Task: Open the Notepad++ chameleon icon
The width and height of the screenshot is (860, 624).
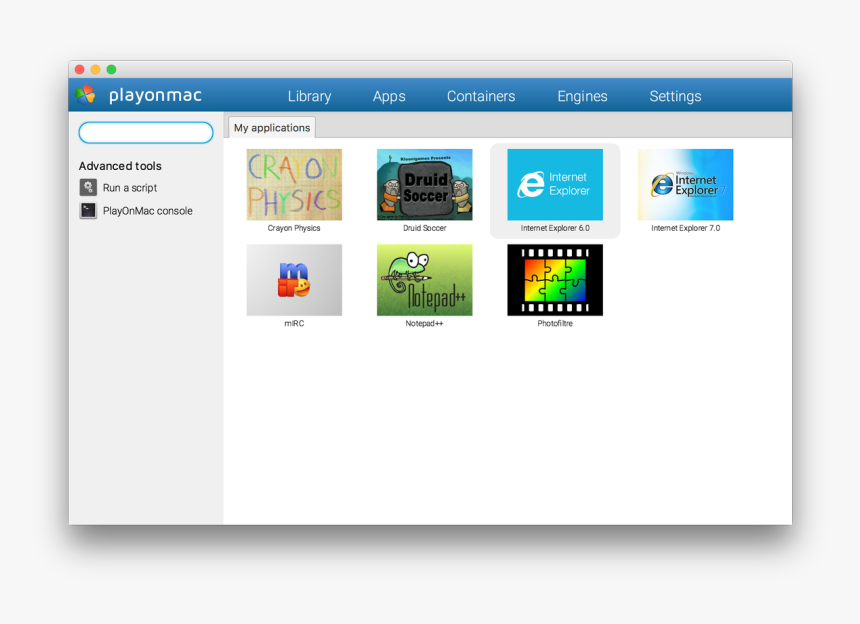Action: (x=424, y=280)
